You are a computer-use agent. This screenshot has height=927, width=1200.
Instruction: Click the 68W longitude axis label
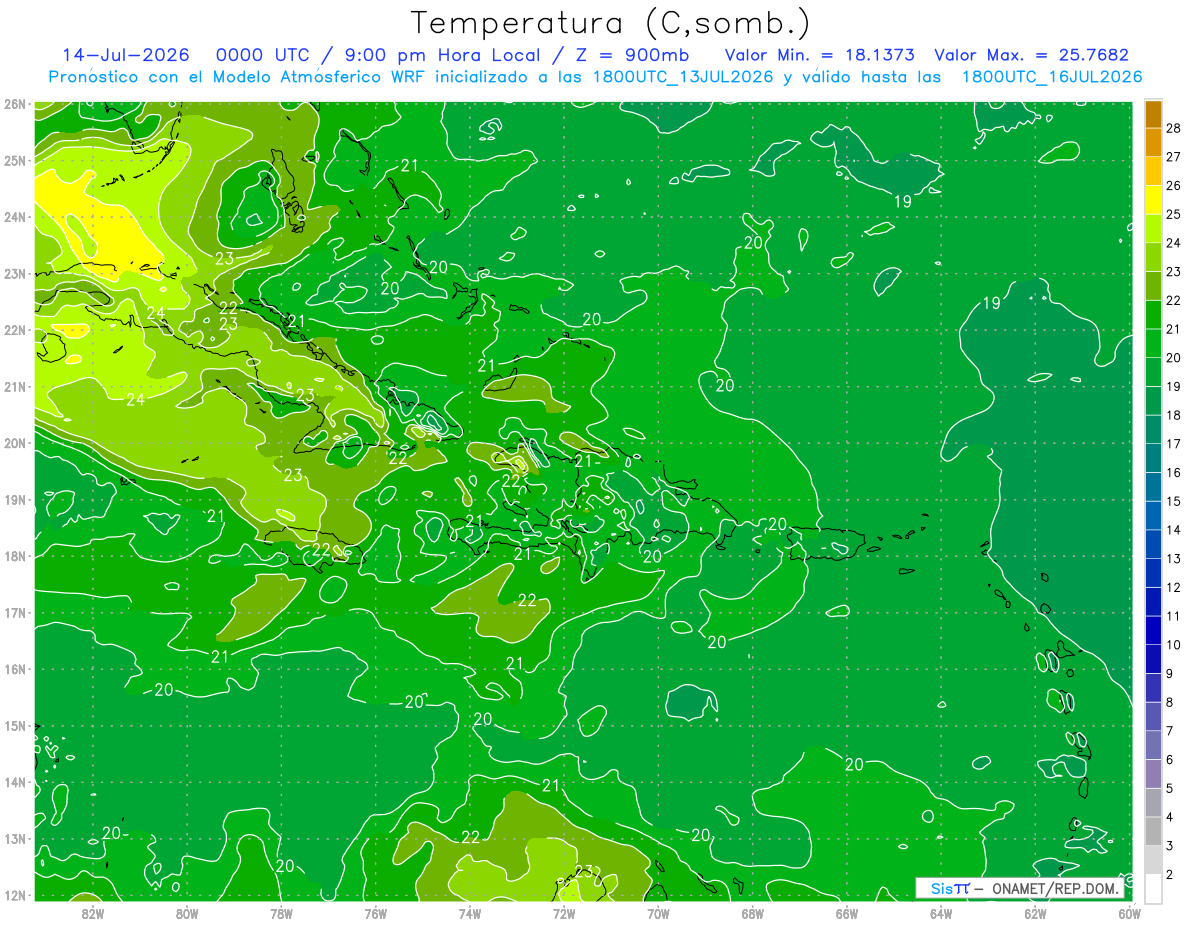click(x=752, y=913)
